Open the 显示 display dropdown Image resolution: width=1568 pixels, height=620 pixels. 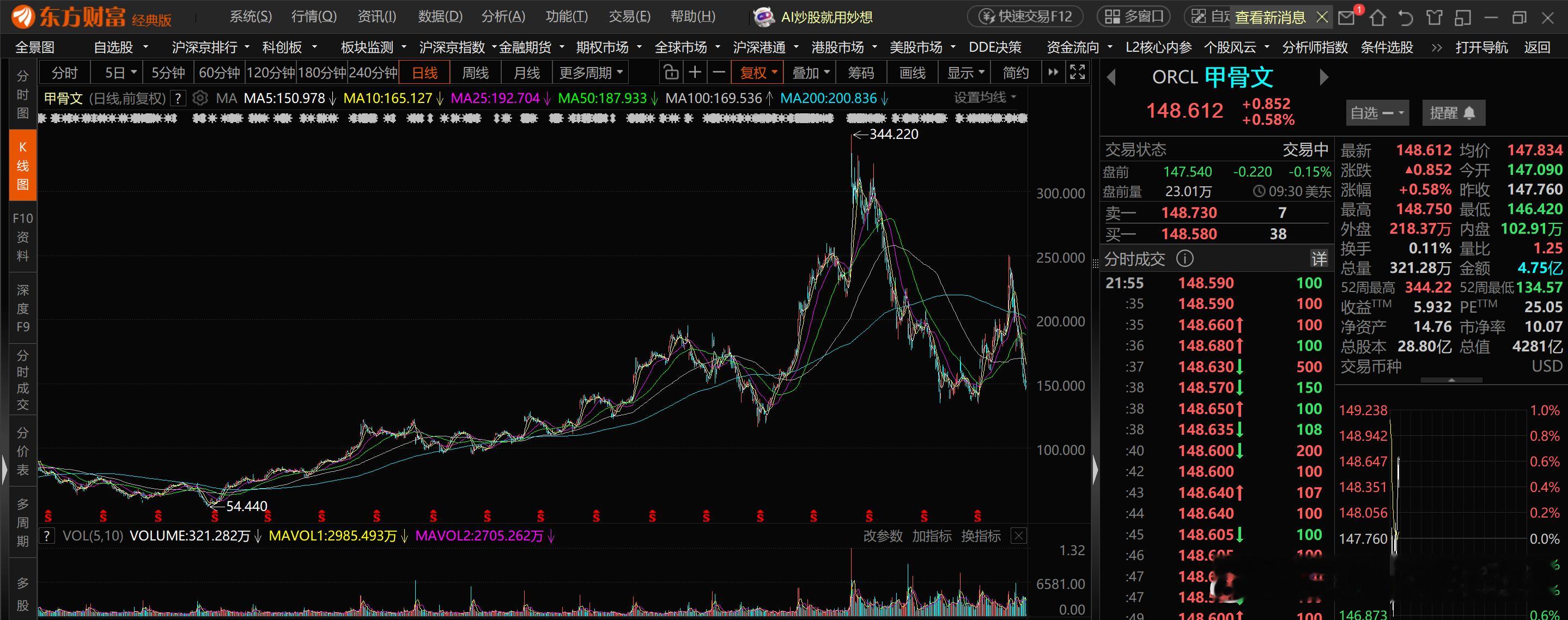click(965, 73)
